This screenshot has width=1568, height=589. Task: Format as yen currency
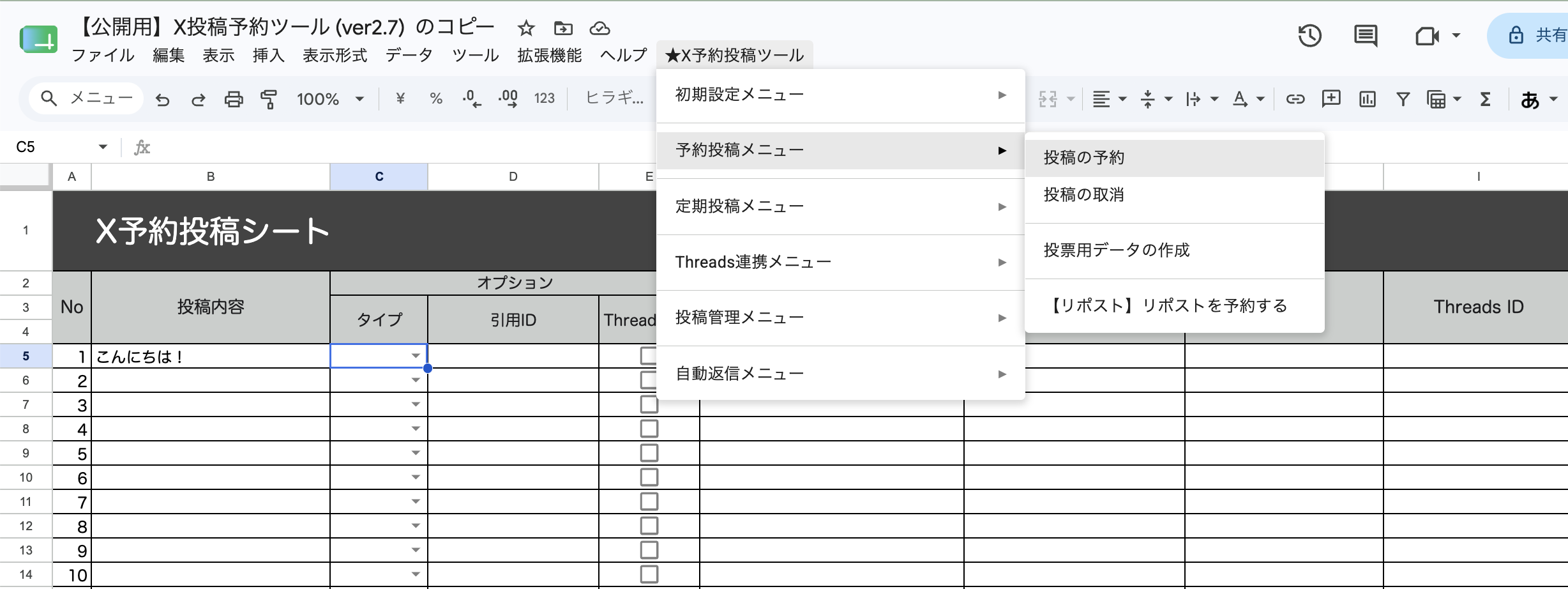click(x=400, y=98)
